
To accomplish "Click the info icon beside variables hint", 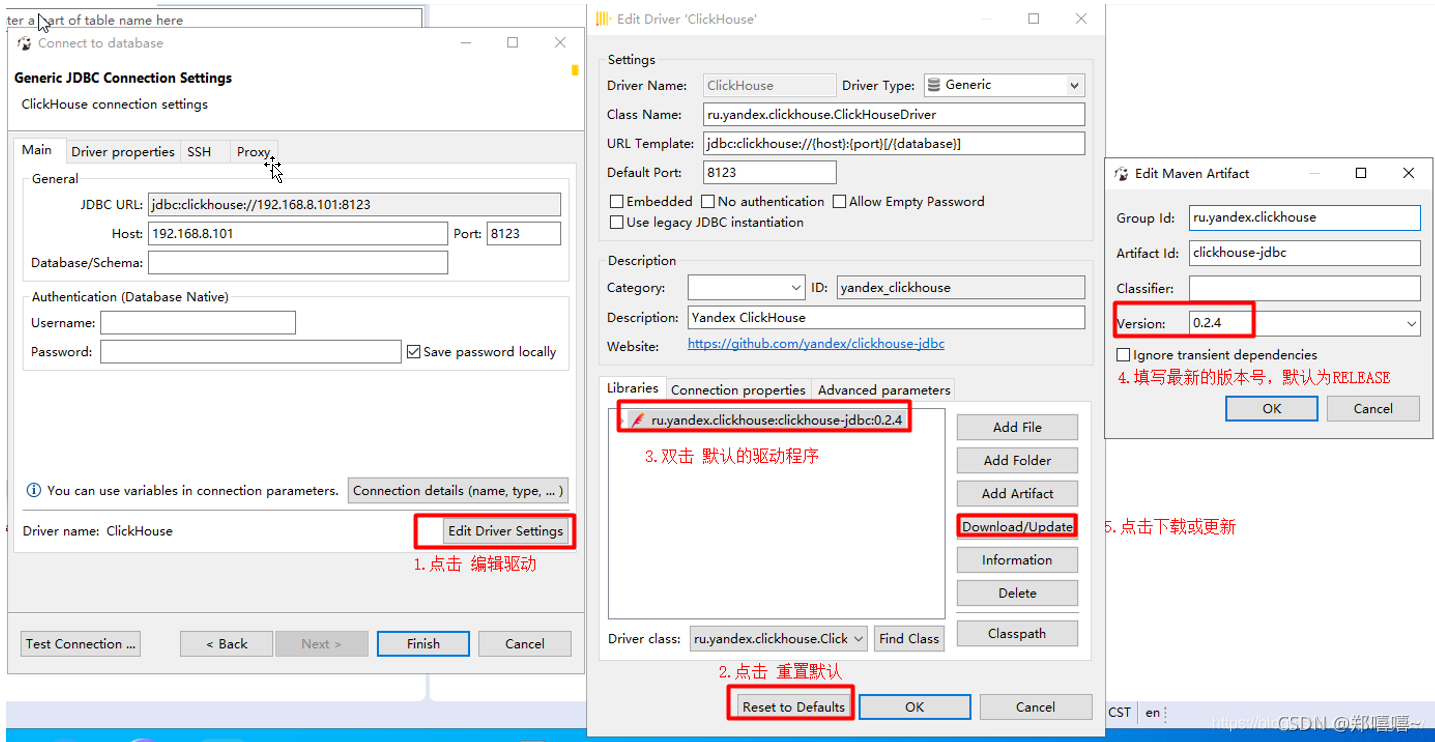I will coord(34,491).
